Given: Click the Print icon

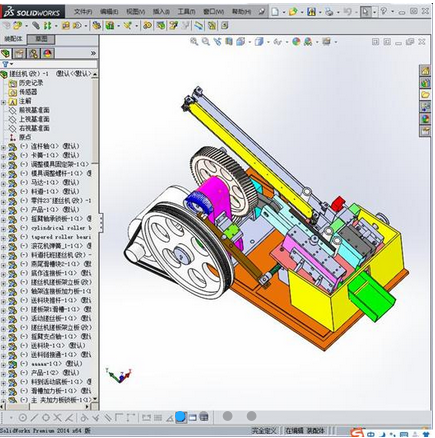Looking at the screenshot, I should point(329,12).
